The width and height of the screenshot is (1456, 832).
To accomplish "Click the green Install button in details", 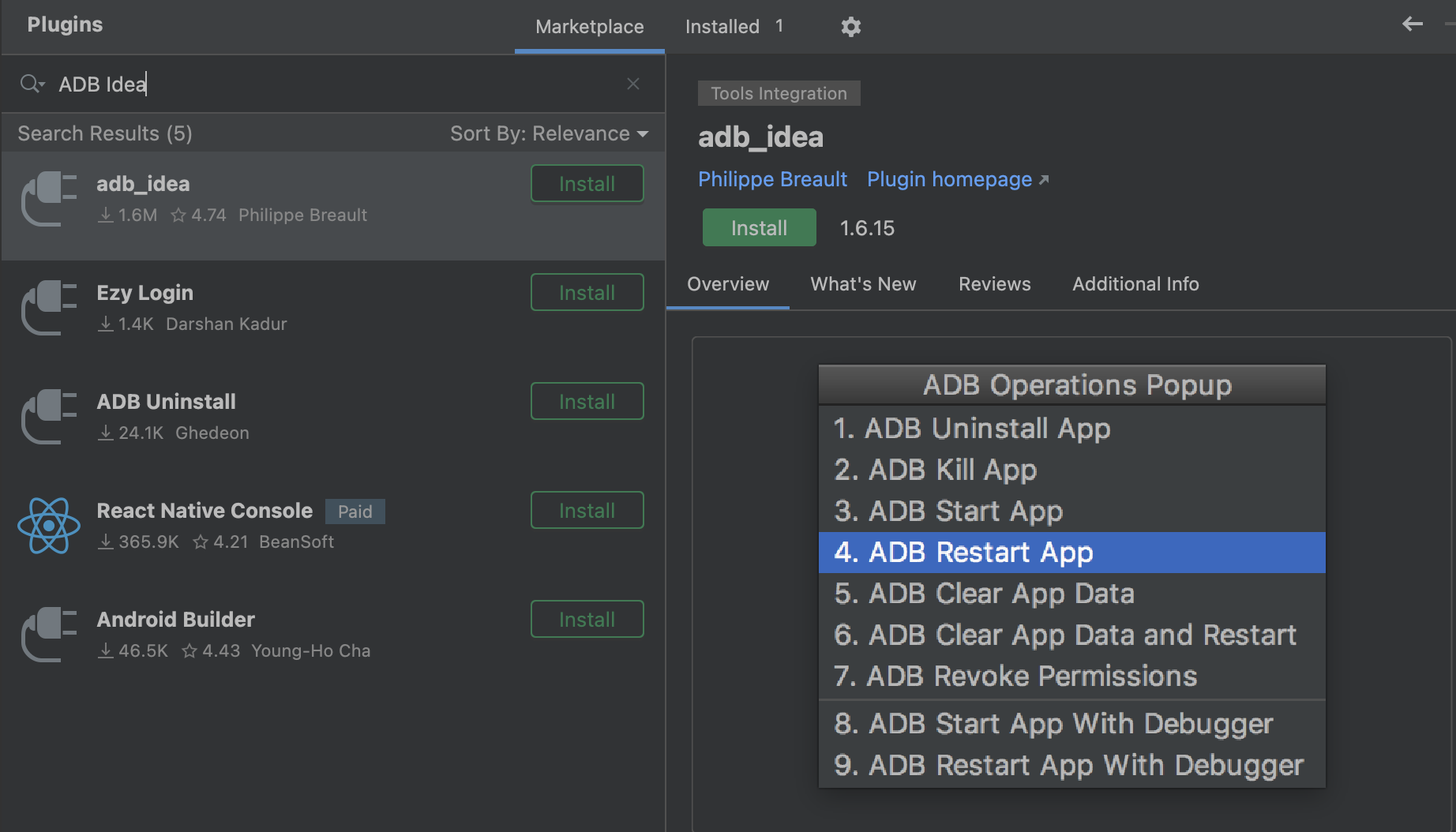I will [759, 227].
